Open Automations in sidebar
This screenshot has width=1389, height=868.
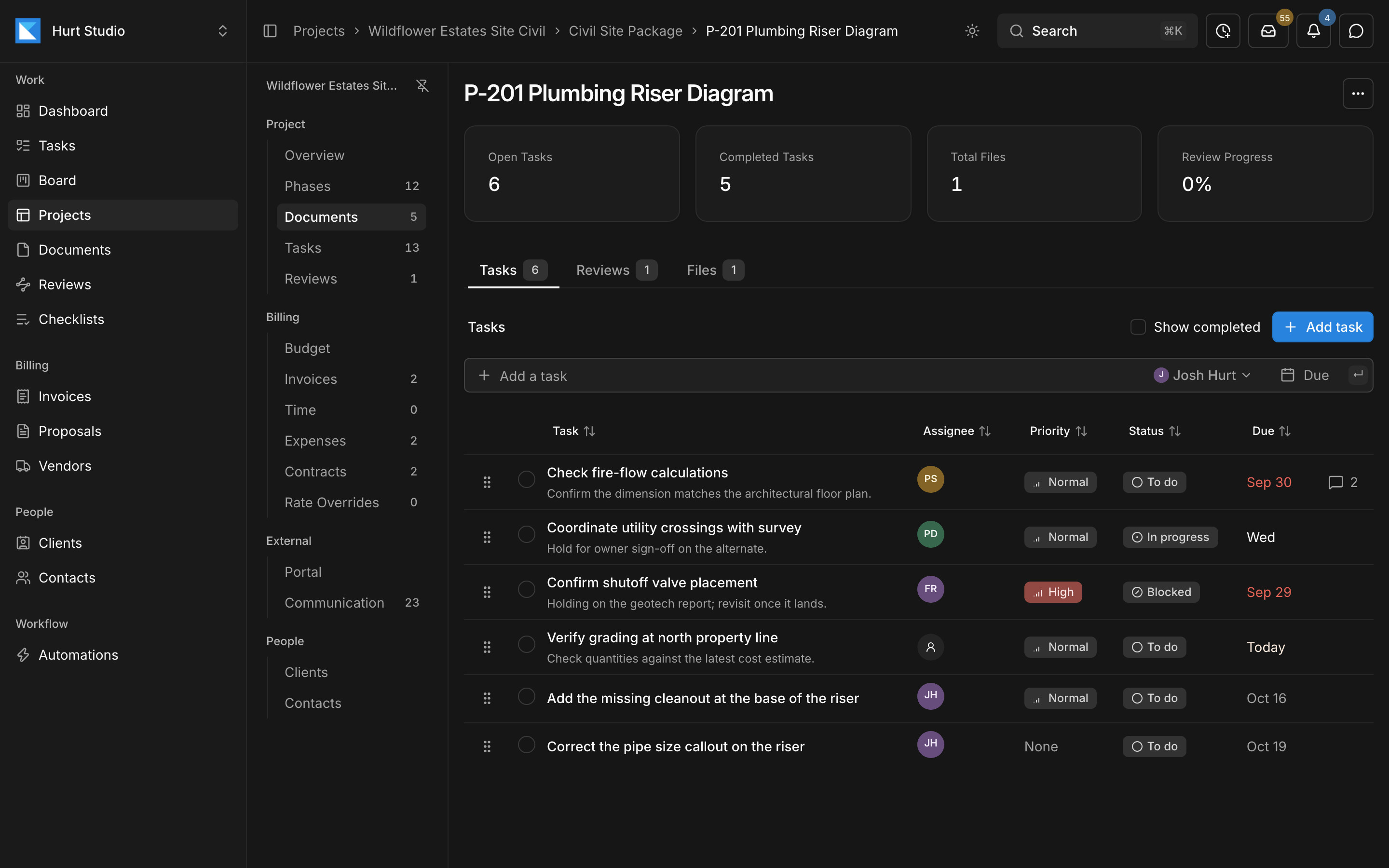[x=123, y=655]
